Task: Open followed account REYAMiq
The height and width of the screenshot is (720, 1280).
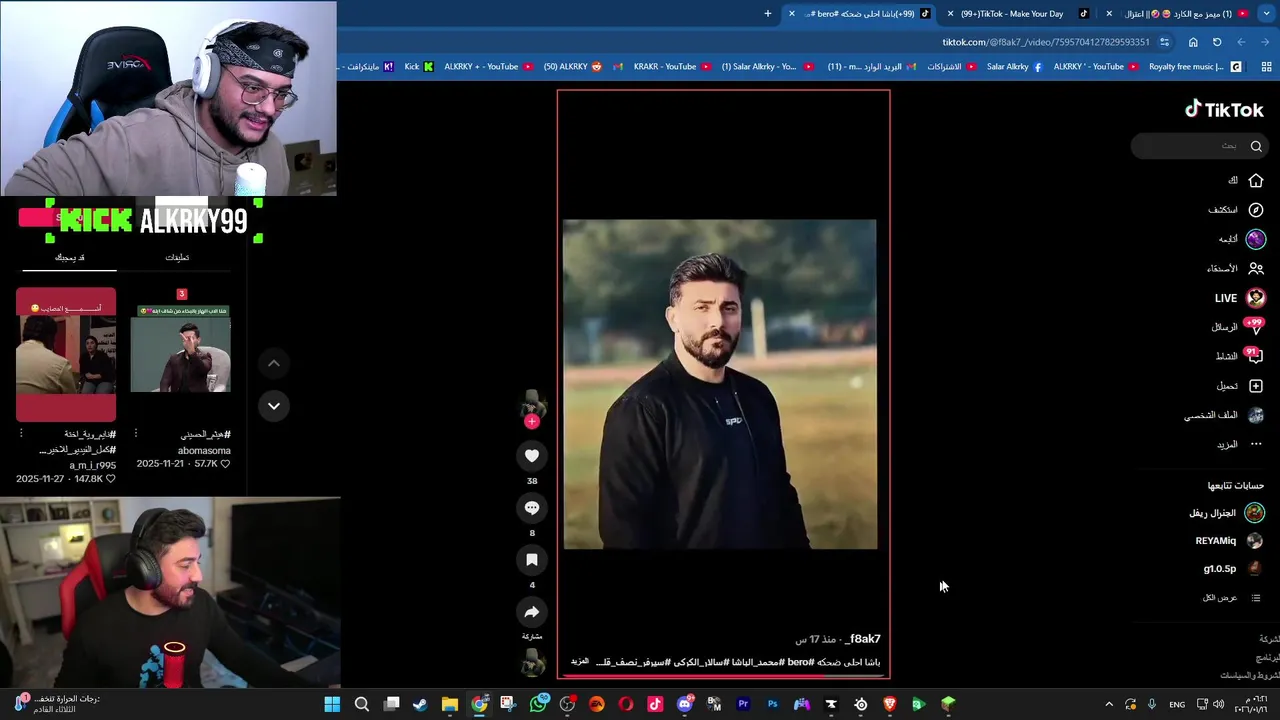Action: (1229, 541)
